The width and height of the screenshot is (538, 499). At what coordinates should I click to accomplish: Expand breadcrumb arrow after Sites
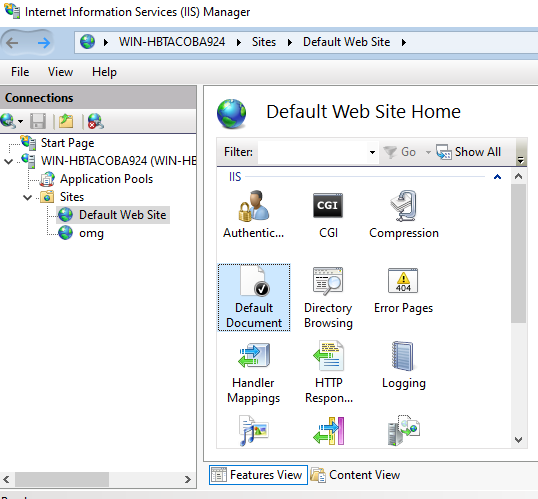click(290, 42)
